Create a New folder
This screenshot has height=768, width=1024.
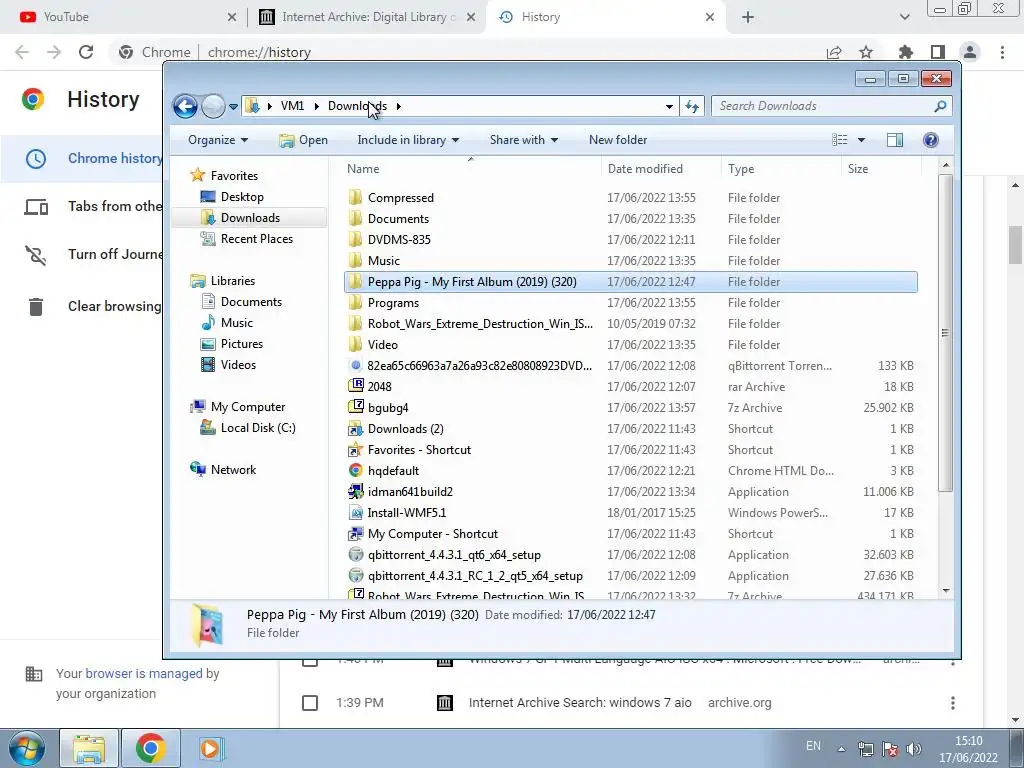point(618,140)
